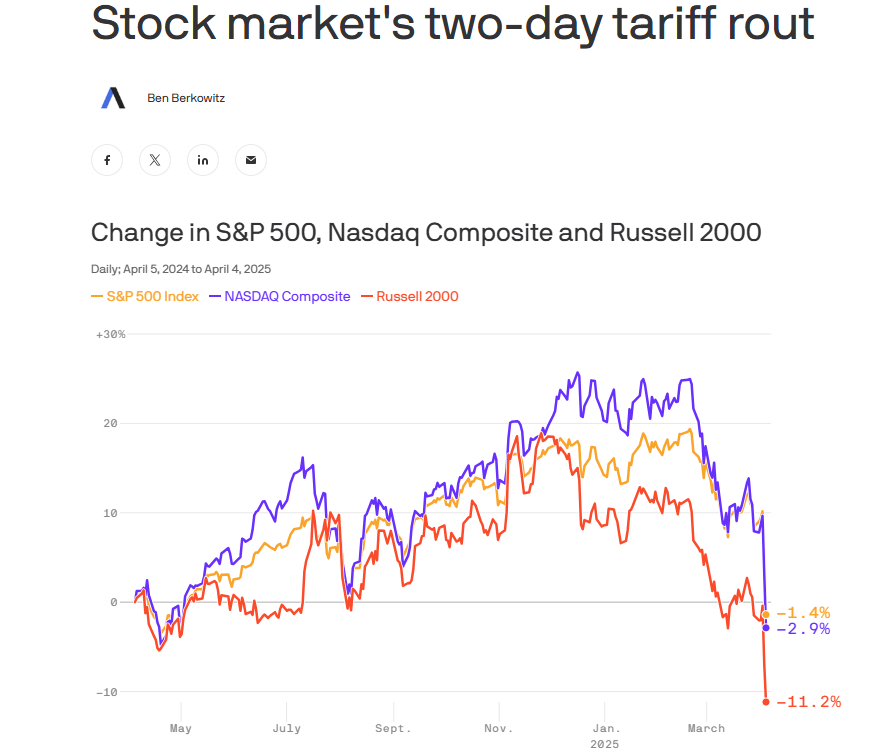
Task: Share article on Facebook
Action: click(107, 160)
